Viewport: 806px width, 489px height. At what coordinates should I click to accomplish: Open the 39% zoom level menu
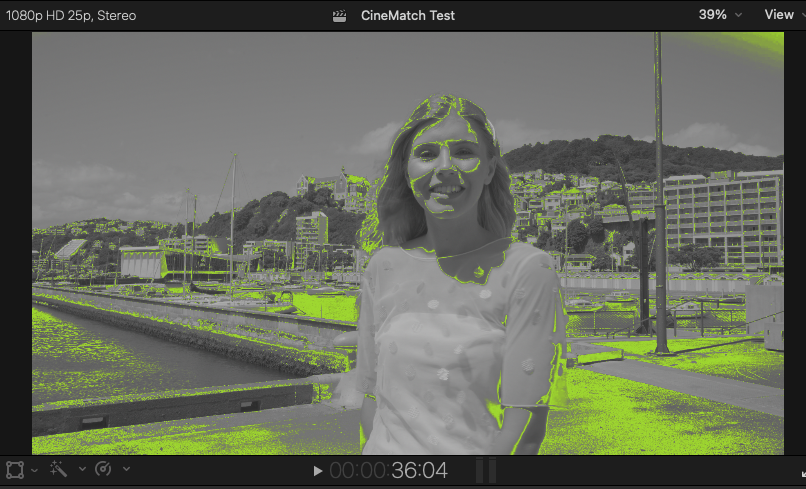pyautogui.click(x=720, y=15)
